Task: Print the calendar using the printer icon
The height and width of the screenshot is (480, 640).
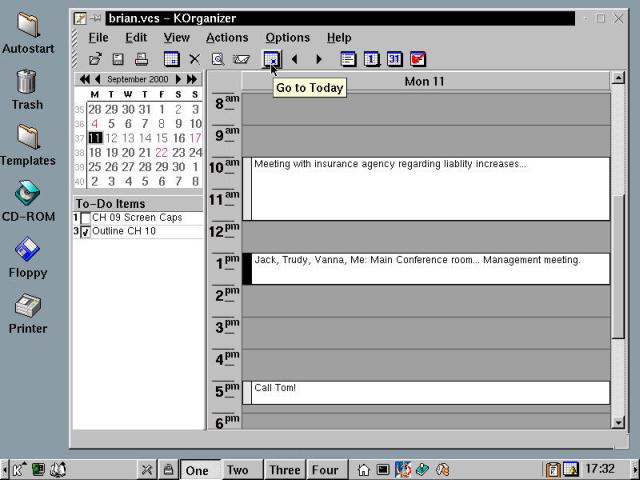Action: [x=142, y=59]
